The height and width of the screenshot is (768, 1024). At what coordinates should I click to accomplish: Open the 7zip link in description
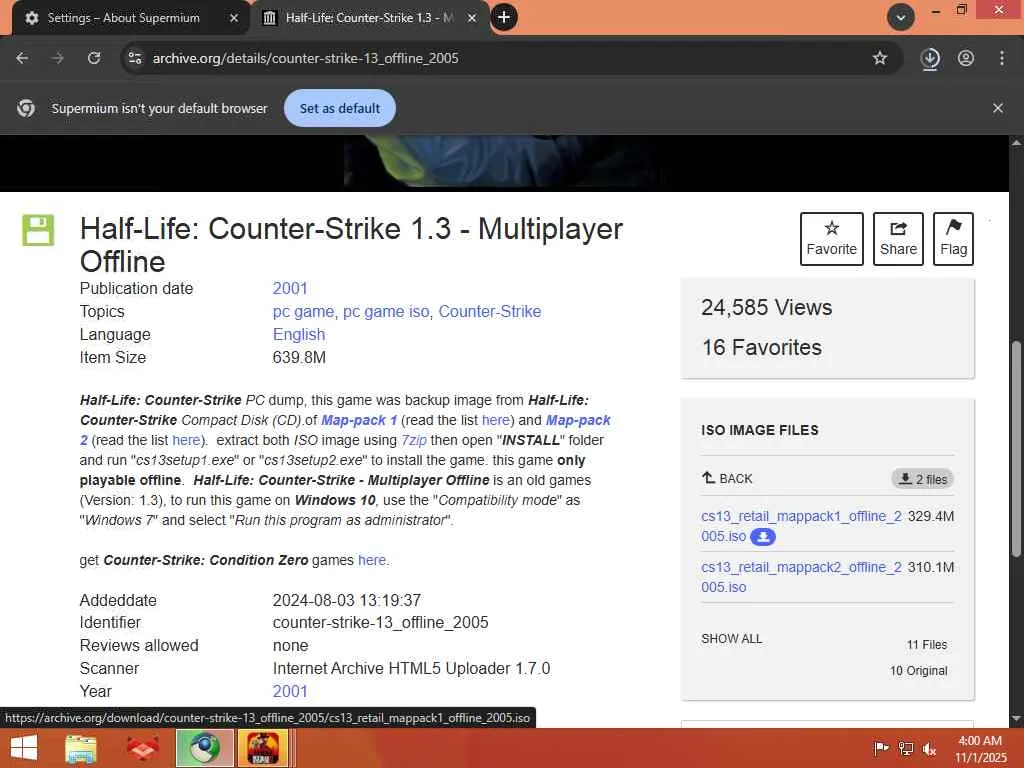click(413, 440)
